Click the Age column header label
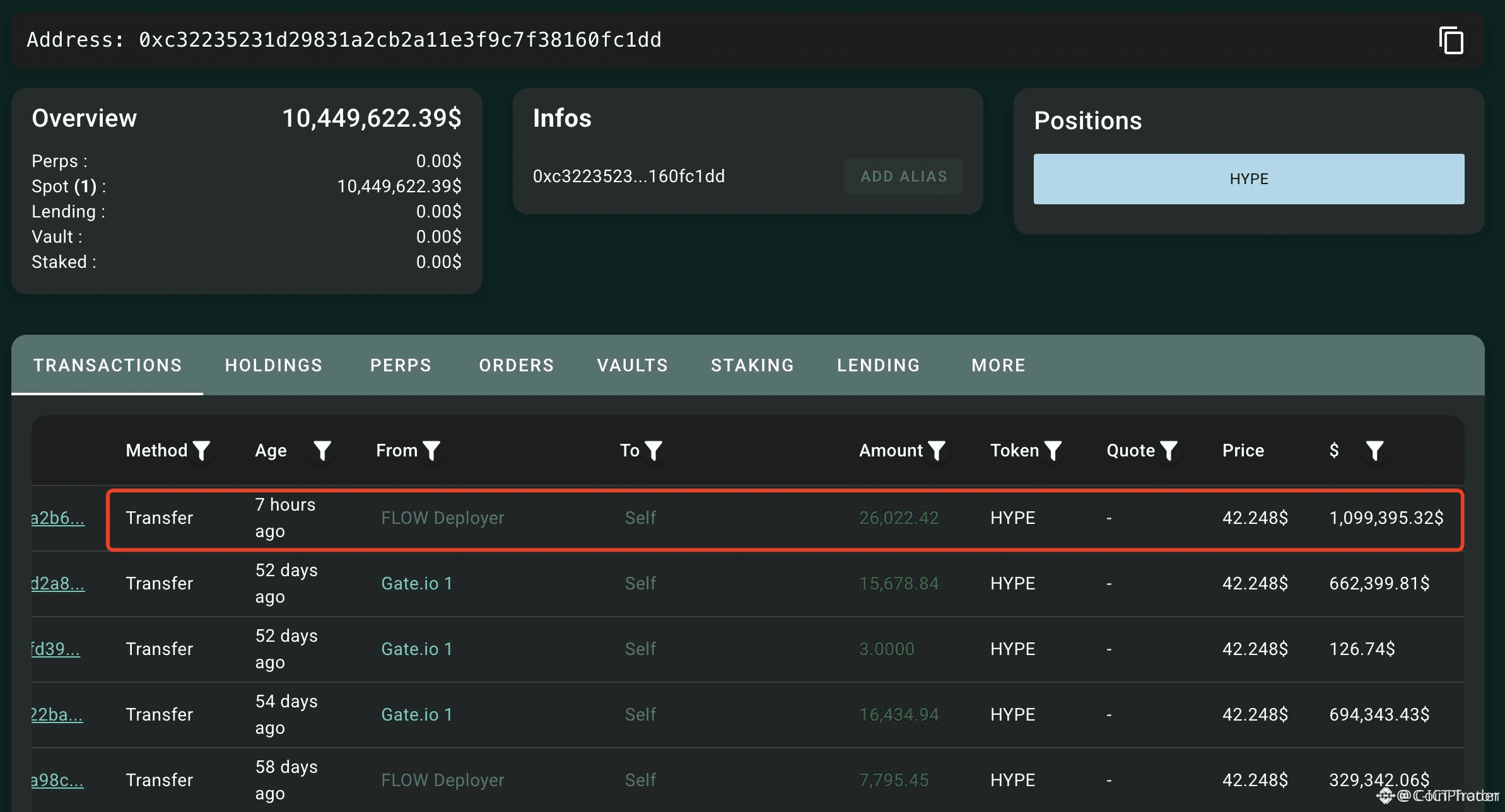 click(x=271, y=451)
